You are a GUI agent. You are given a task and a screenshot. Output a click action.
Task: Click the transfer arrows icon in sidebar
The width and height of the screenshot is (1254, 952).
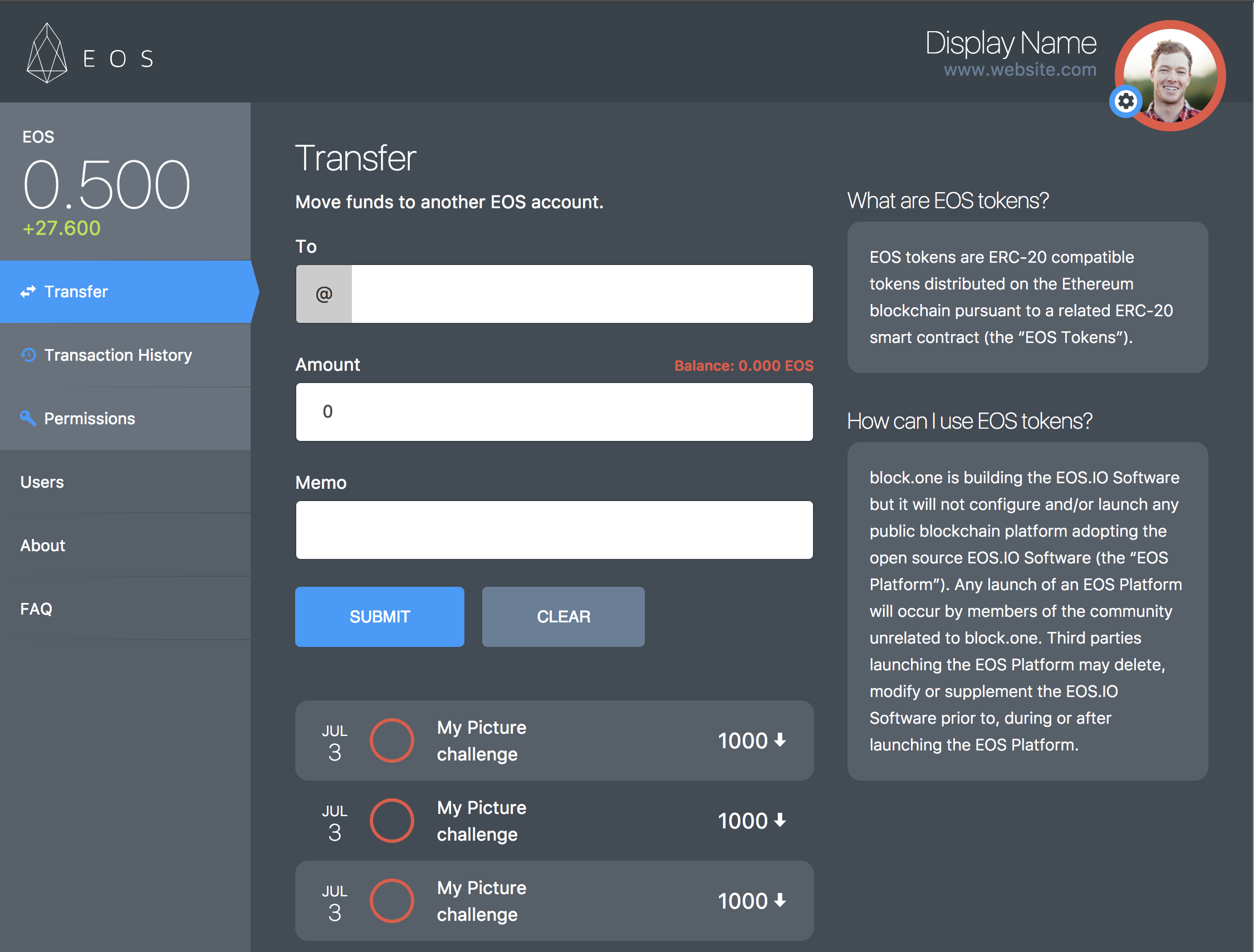tap(28, 292)
